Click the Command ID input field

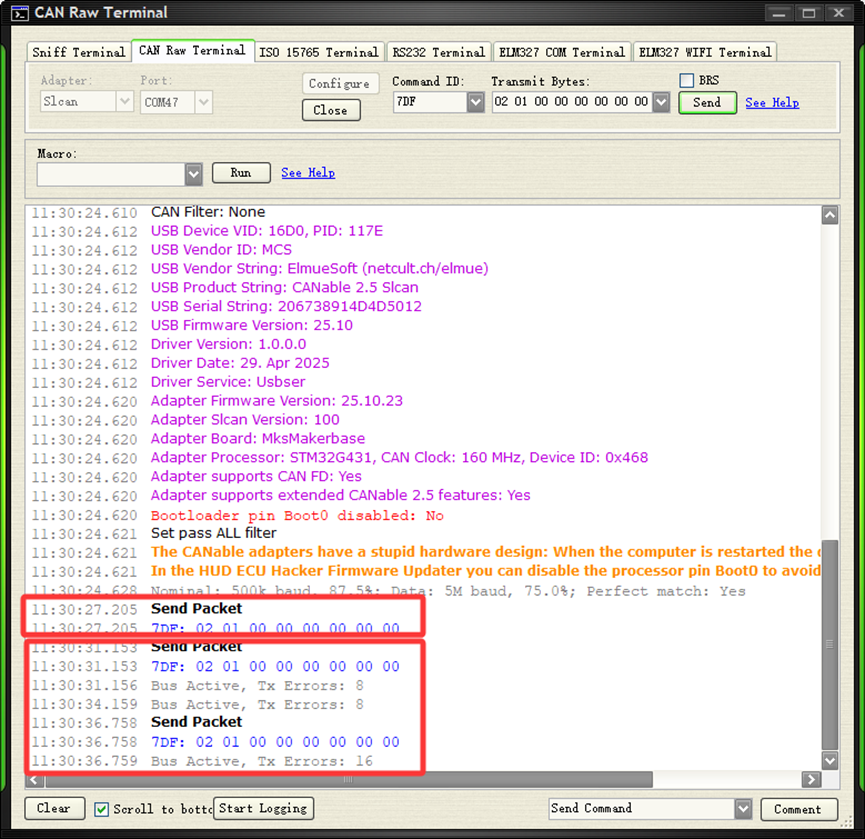point(430,102)
